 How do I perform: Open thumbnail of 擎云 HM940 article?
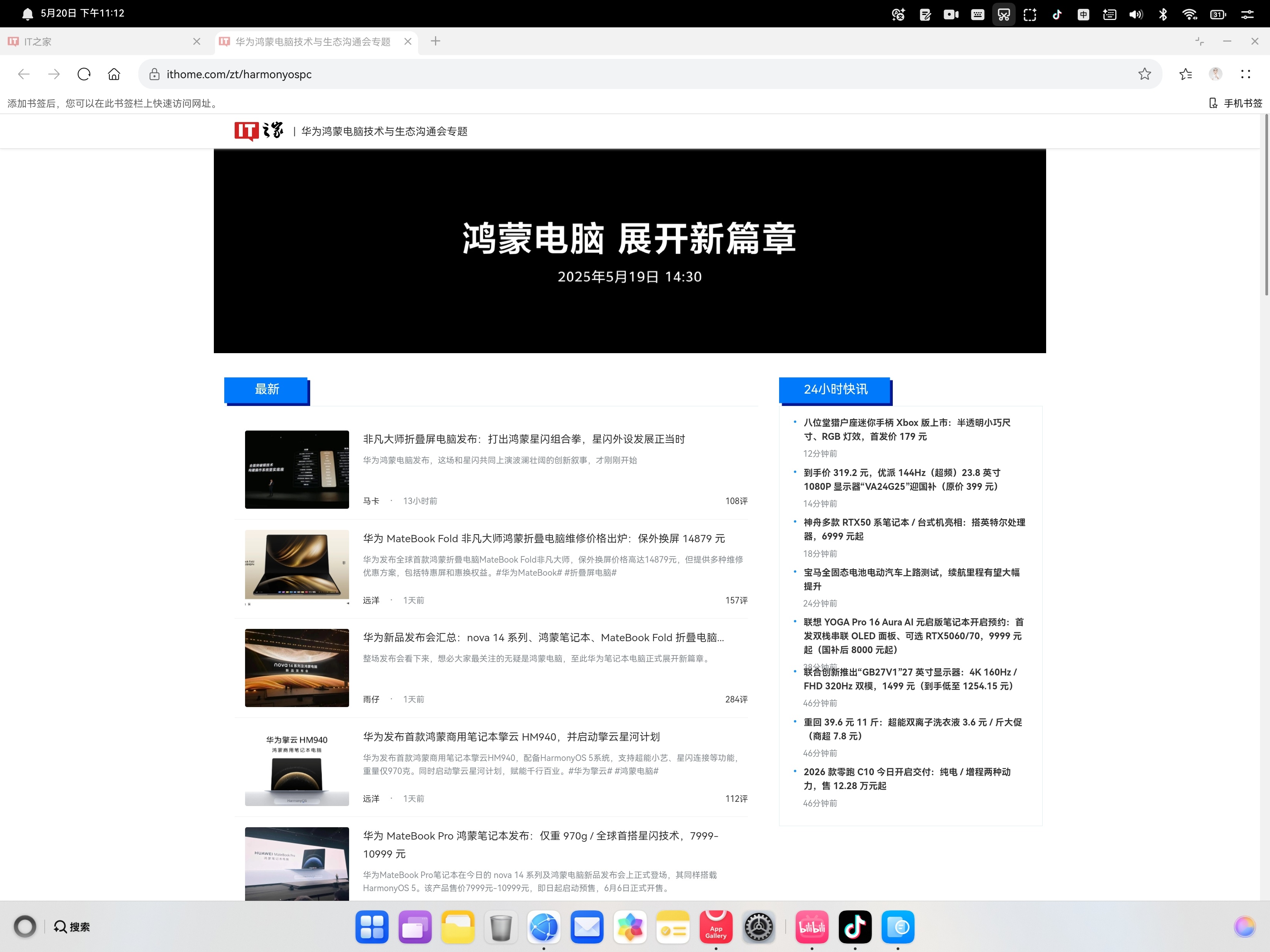[297, 767]
